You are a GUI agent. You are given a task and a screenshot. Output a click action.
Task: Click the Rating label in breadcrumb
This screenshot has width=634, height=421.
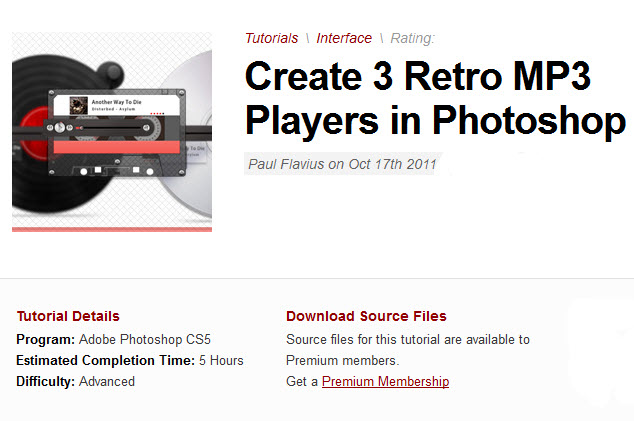412,38
